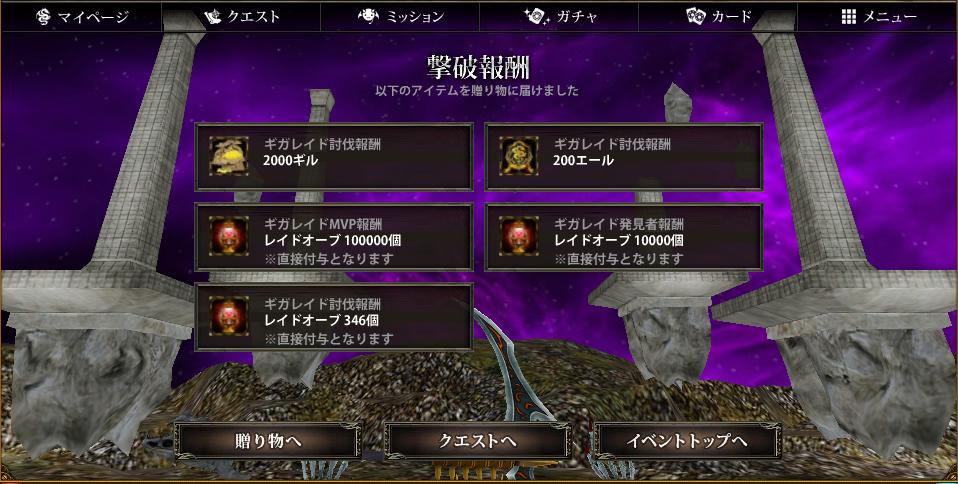Open the マイページ tab
The height and width of the screenshot is (484, 958).
81,16
